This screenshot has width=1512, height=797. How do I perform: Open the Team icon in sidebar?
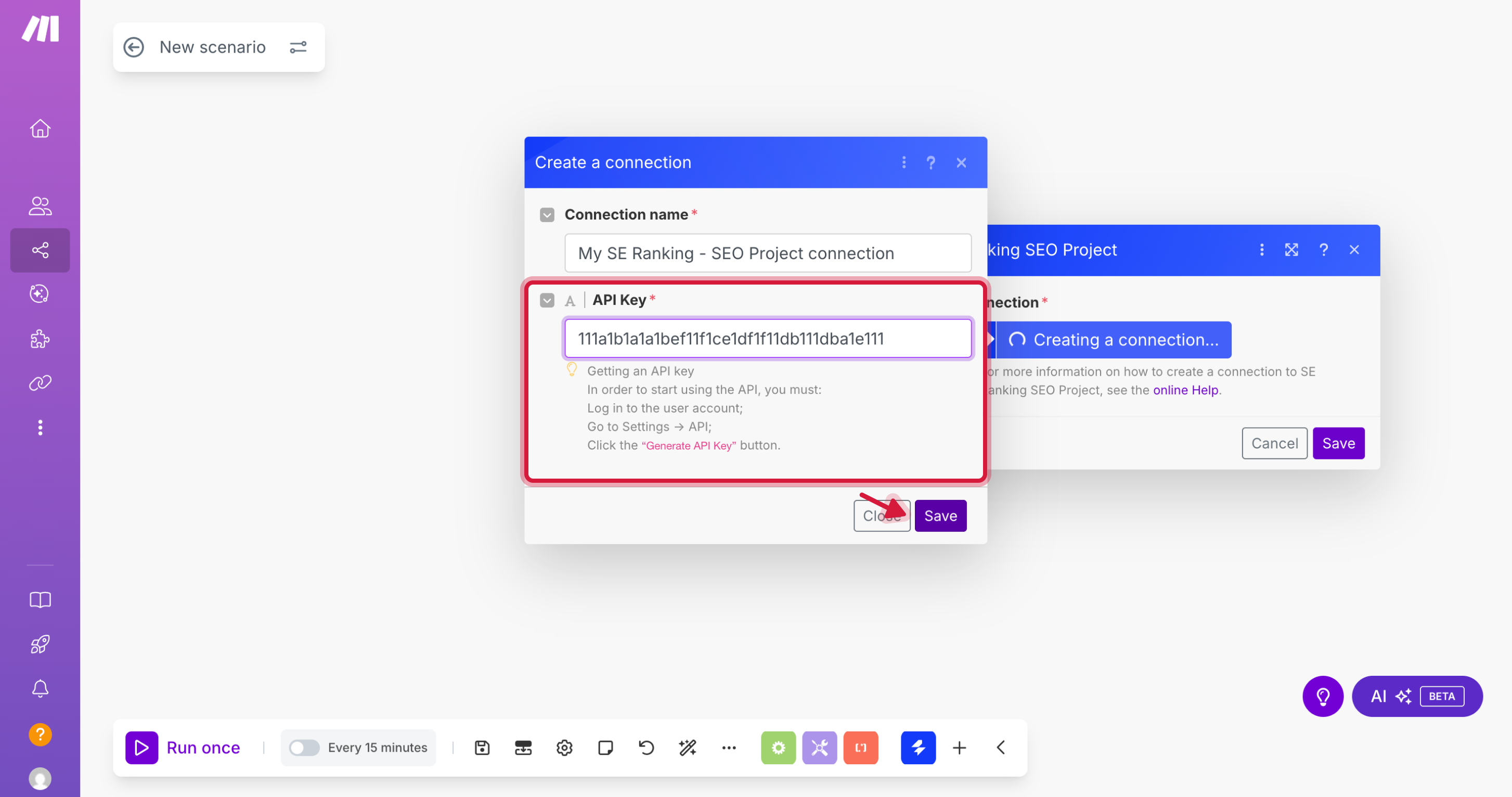pyautogui.click(x=40, y=205)
